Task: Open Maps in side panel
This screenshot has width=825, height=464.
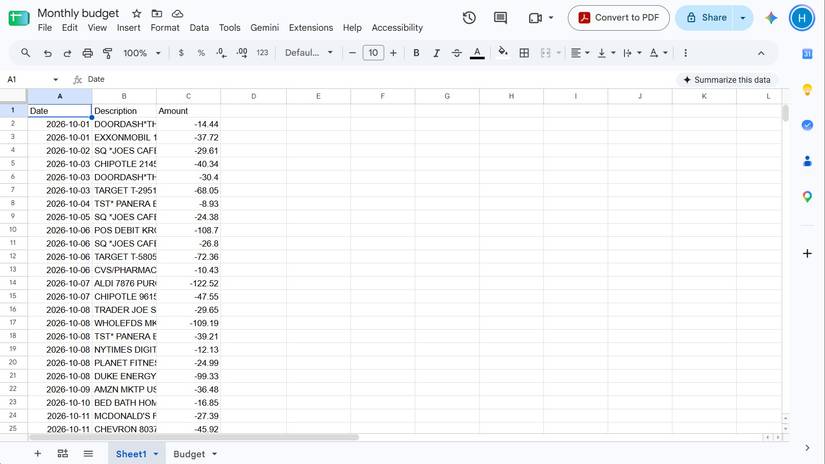Action: tap(807, 197)
